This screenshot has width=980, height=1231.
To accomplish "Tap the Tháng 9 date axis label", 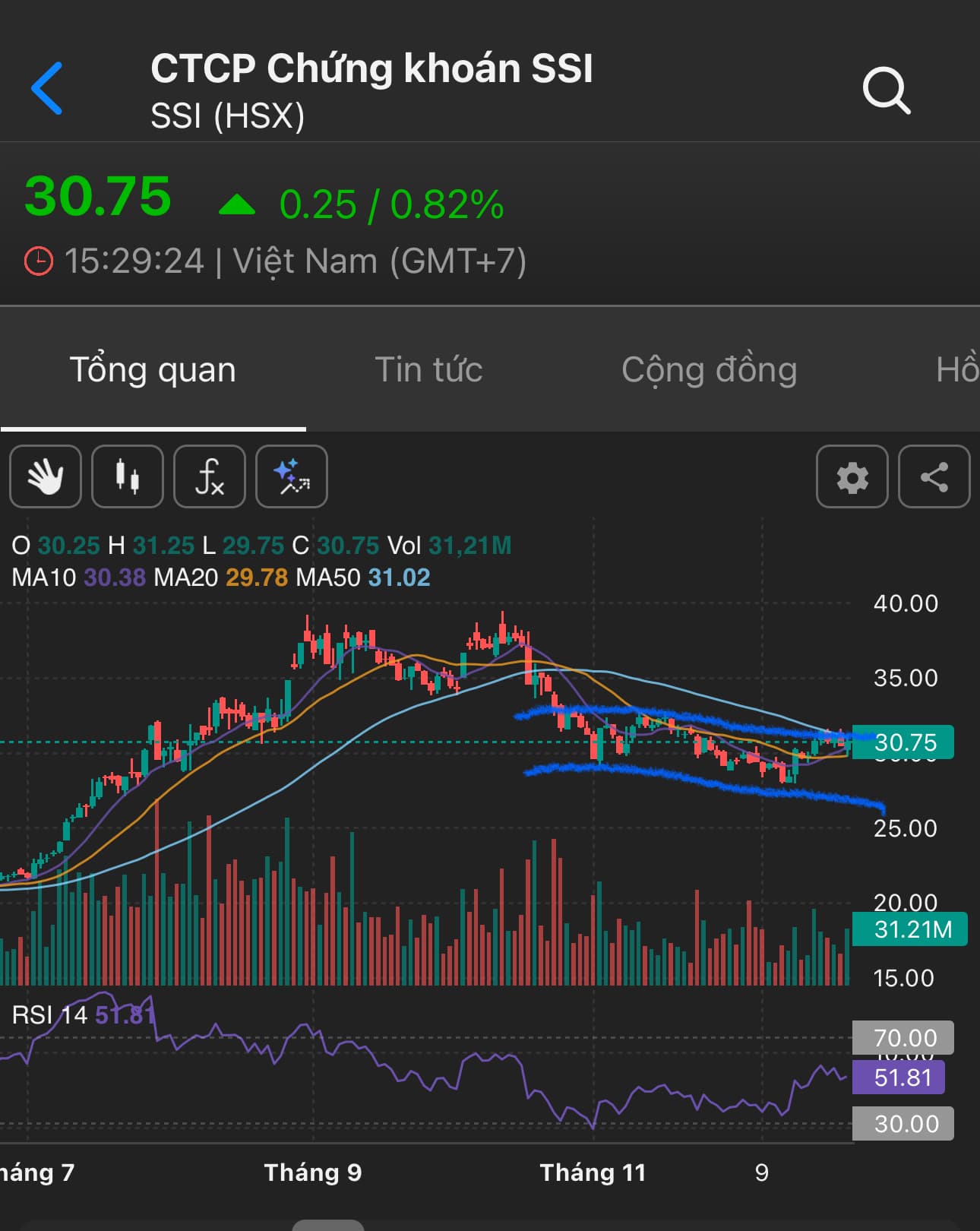I will pyautogui.click(x=313, y=1172).
